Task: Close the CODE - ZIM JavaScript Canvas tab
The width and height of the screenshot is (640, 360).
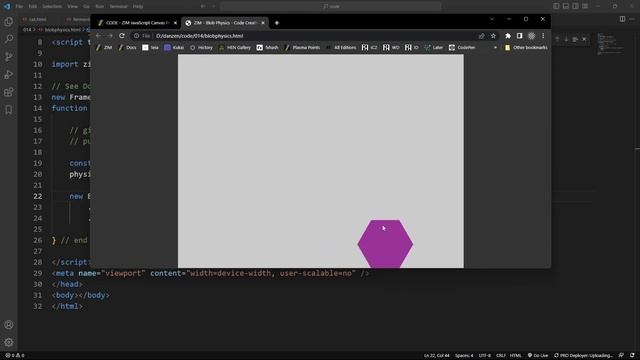Action: (175, 23)
